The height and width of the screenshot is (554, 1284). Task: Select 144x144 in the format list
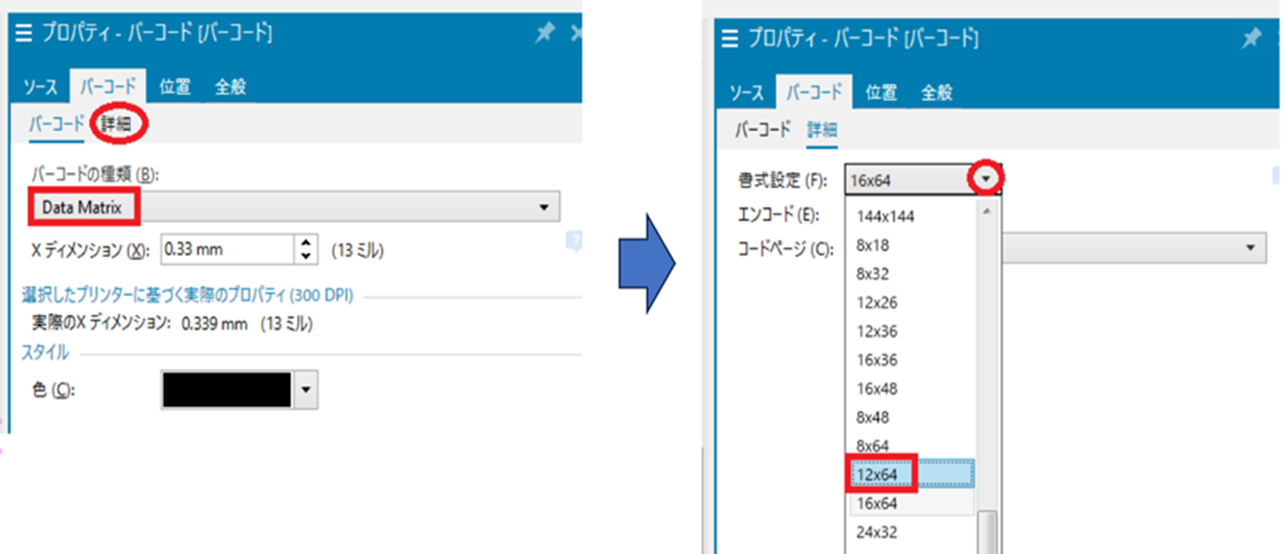[x=886, y=216]
